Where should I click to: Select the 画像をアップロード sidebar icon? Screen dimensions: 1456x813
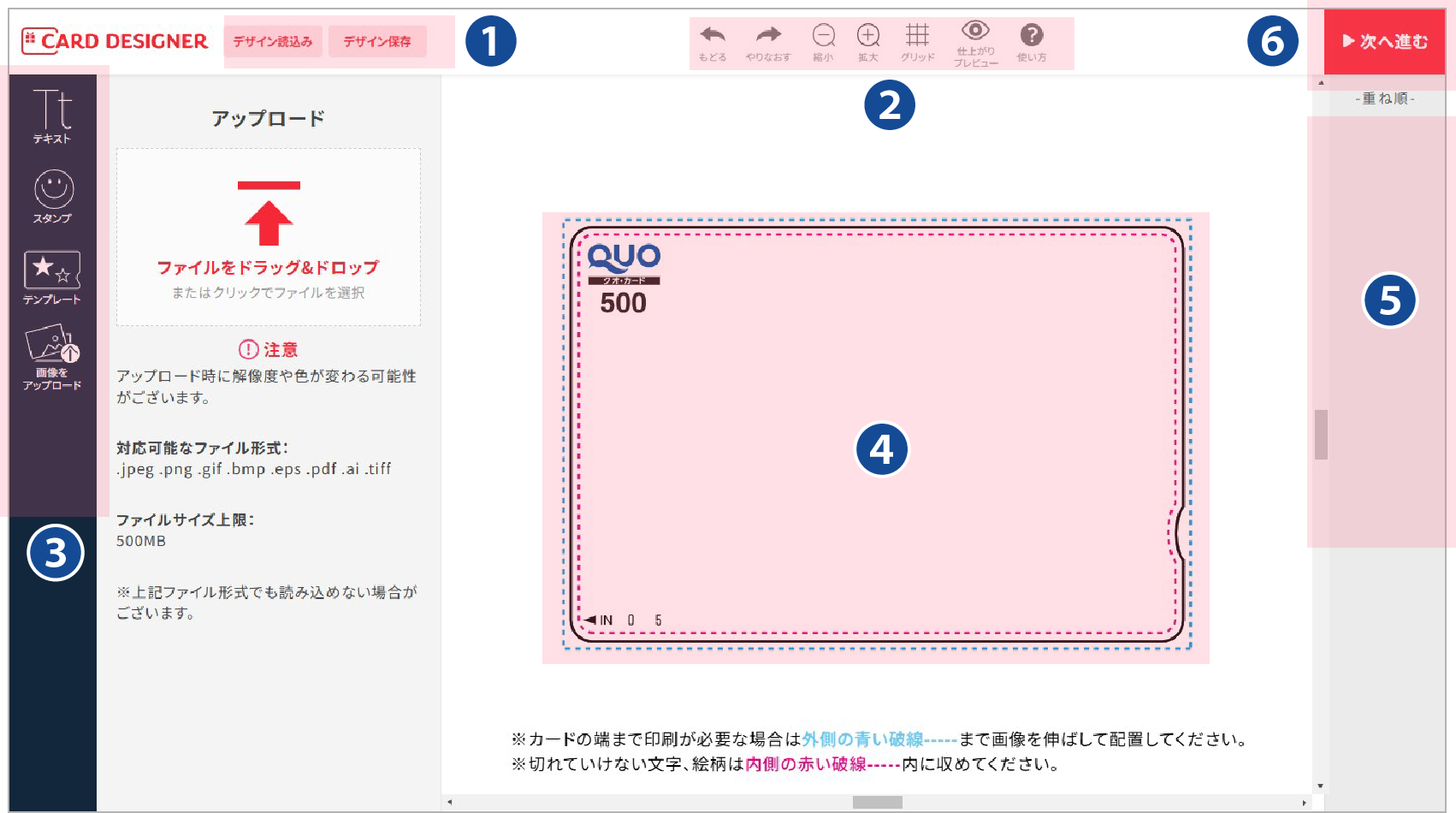tap(52, 357)
